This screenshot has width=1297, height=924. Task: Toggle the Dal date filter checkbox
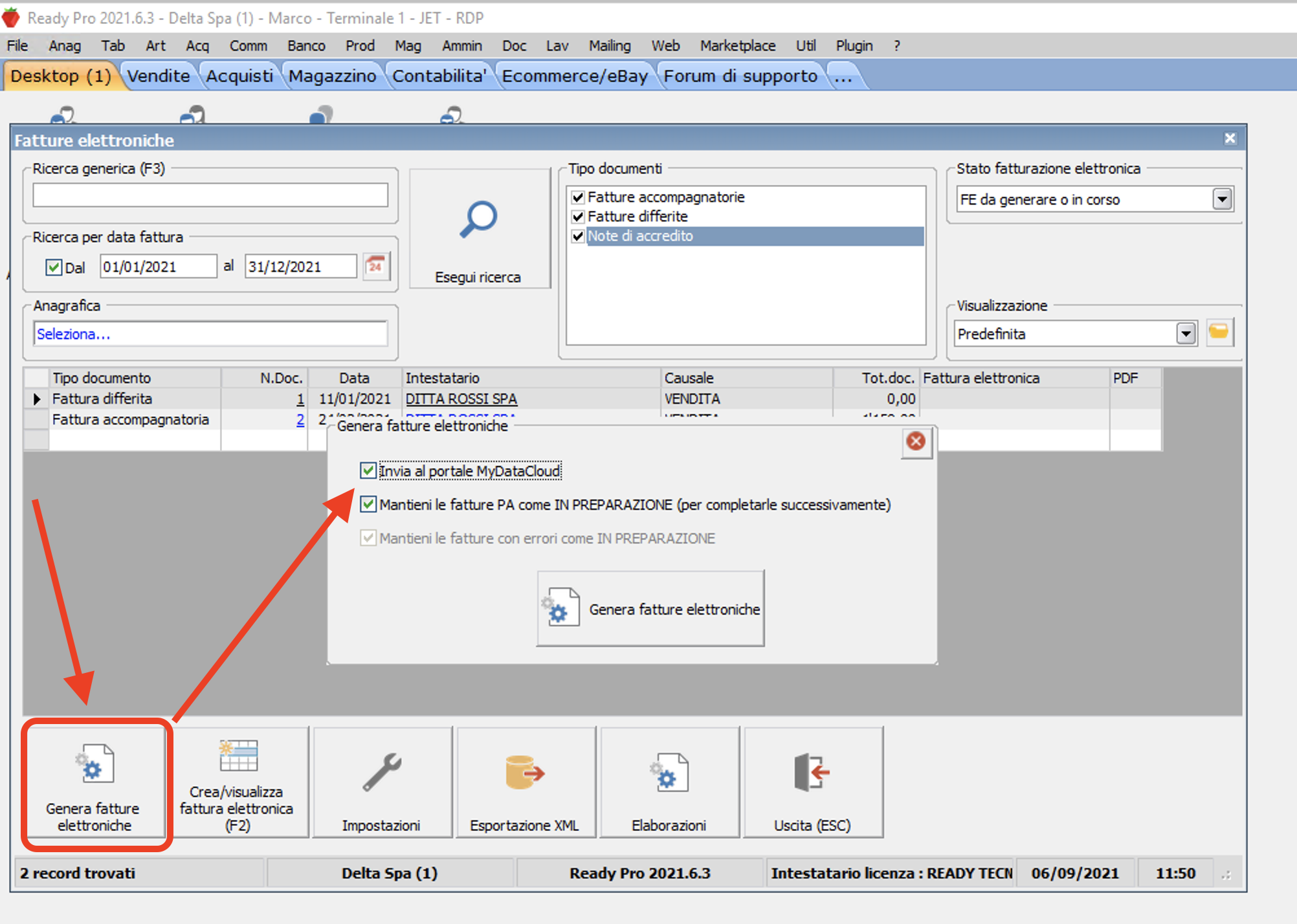tap(54, 267)
